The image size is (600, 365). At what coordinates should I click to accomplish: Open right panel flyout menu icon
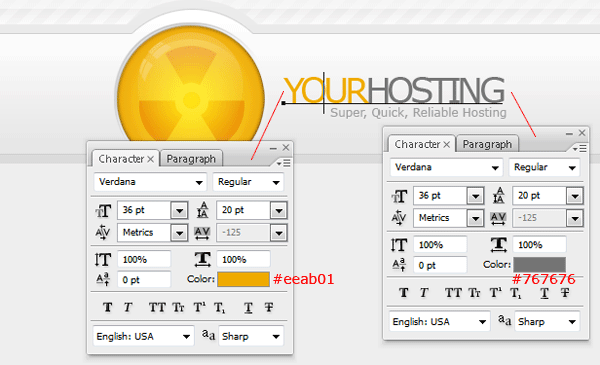click(x=580, y=148)
